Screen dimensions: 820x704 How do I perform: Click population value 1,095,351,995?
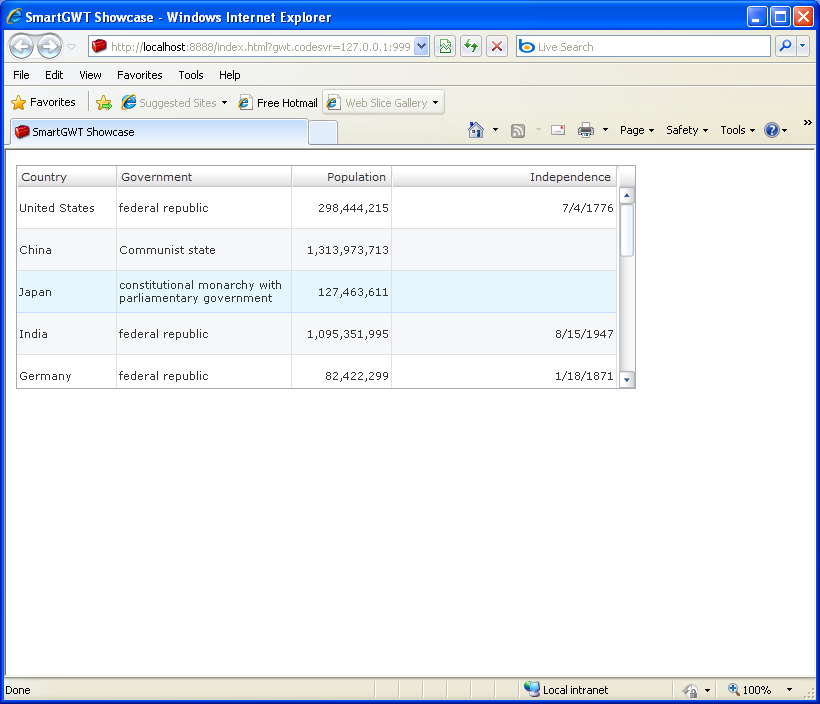pyautogui.click(x=348, y=334)
